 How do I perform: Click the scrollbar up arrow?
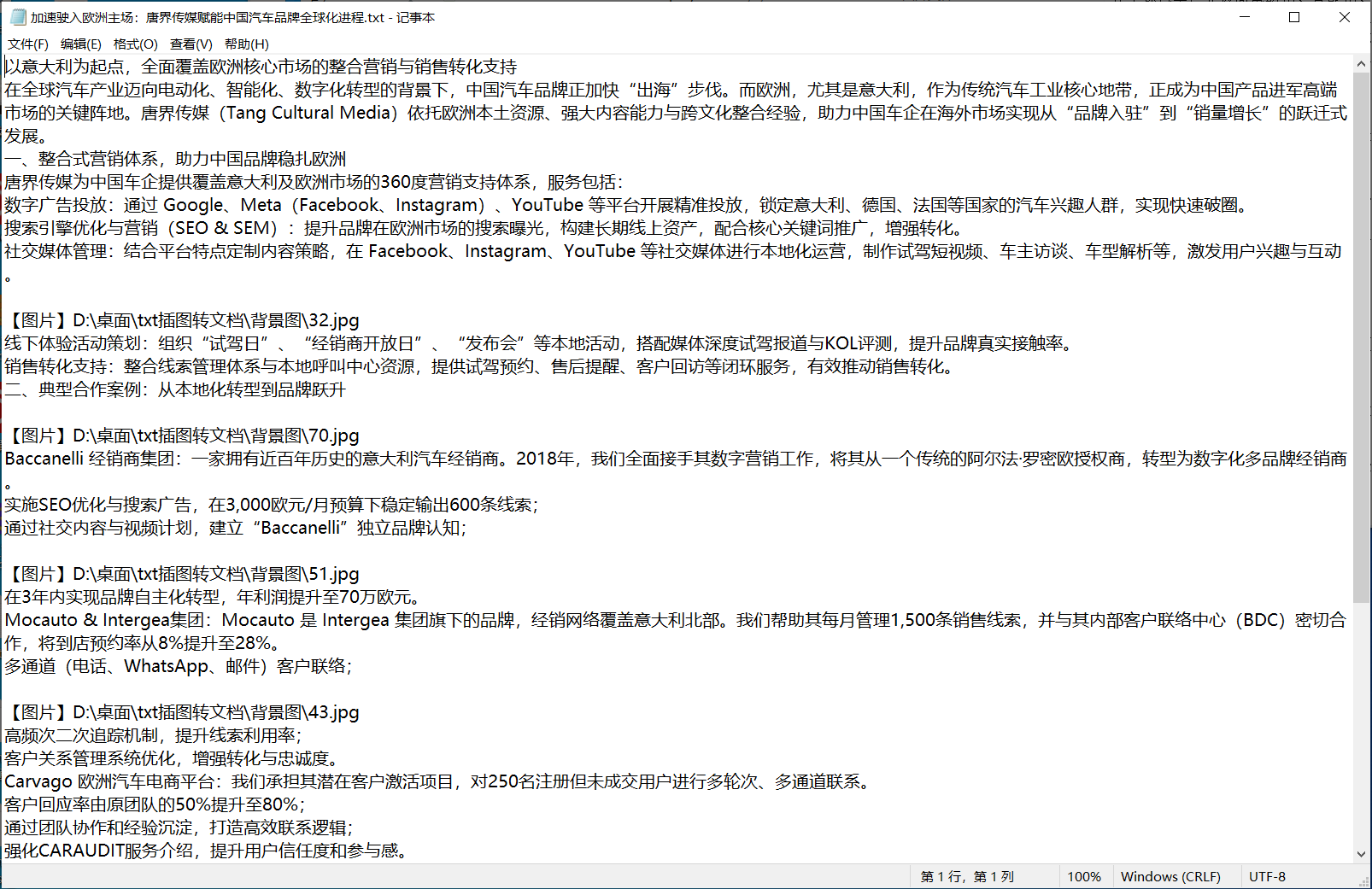click(1362, 63)
